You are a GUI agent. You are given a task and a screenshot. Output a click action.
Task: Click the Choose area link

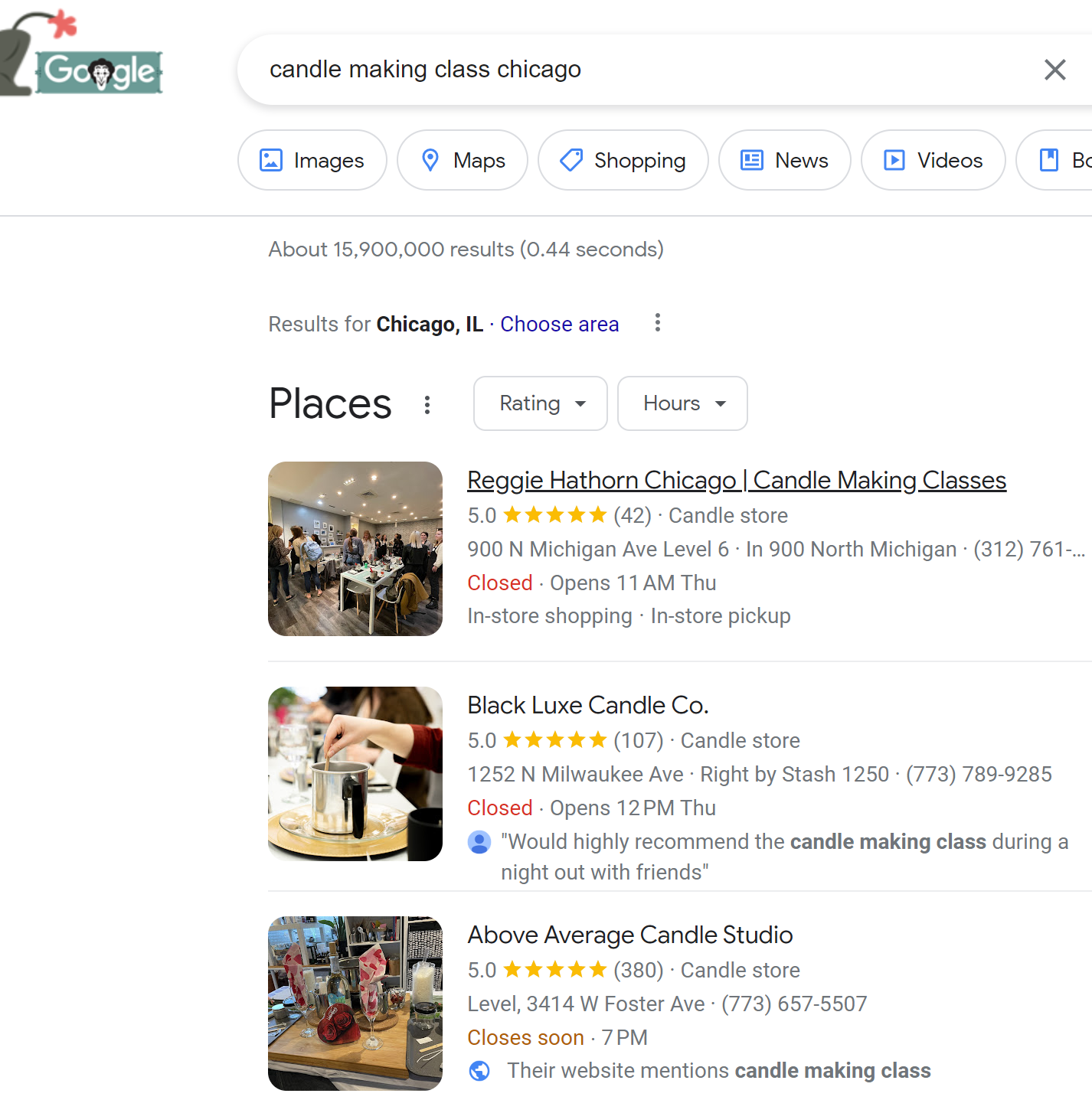[560, 325]
